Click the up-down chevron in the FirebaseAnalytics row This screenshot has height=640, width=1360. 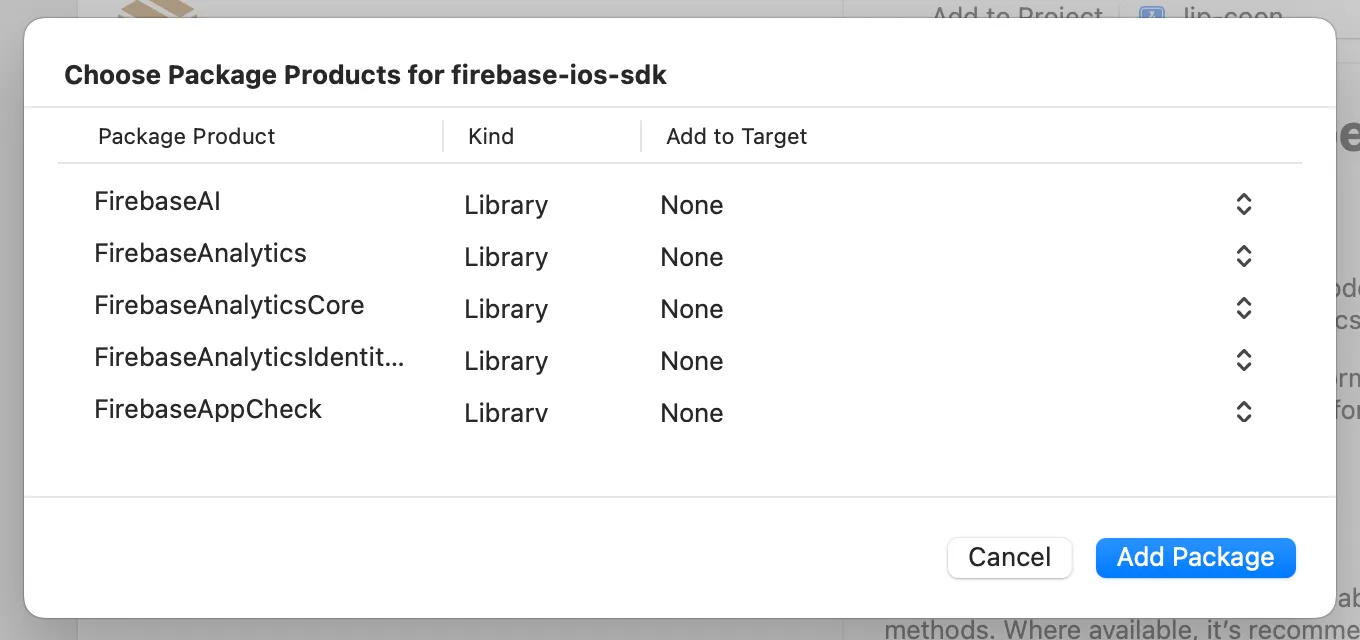click(x=1243, y=257)
